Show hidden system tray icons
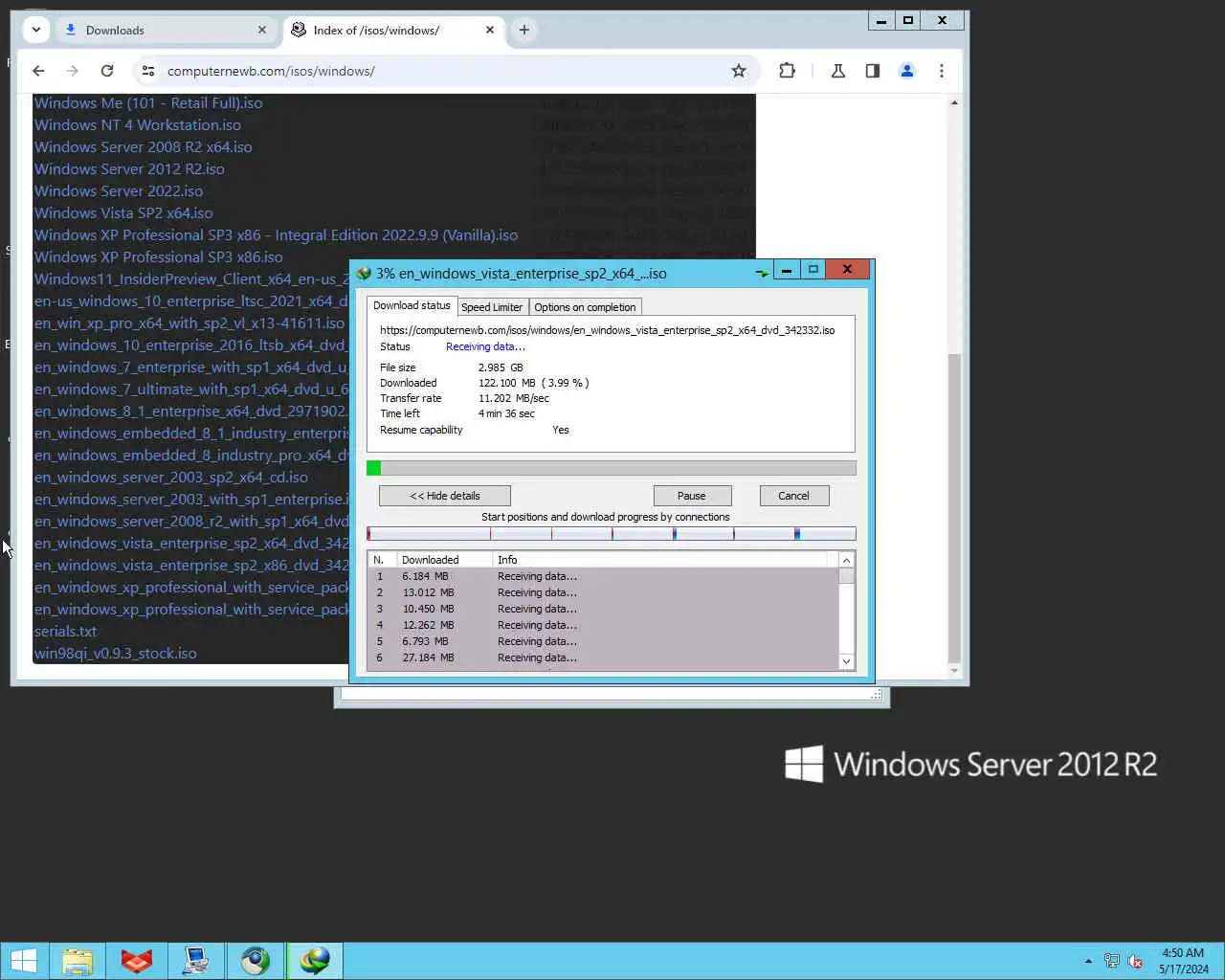Viewport: 1225px width, 980px height. [x=1088, y=961]
